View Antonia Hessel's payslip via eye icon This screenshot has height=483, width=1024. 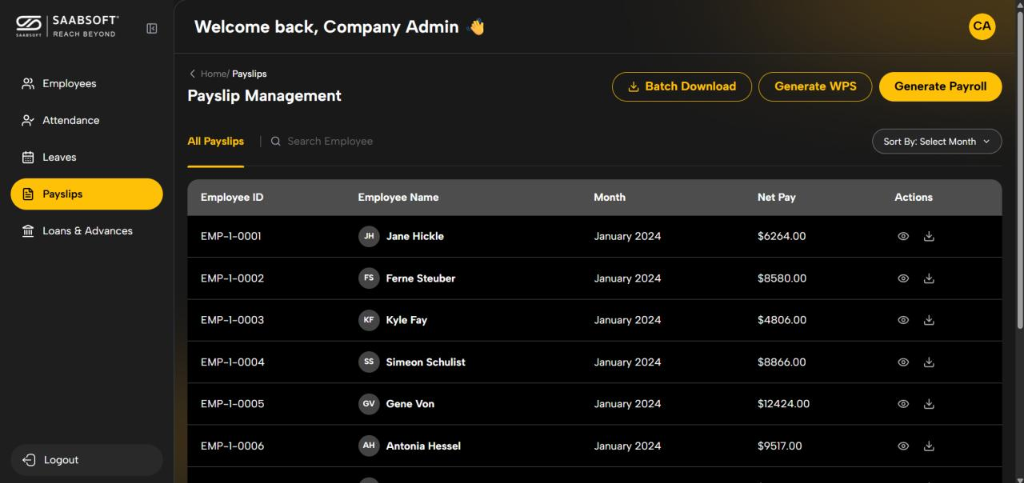903,446
